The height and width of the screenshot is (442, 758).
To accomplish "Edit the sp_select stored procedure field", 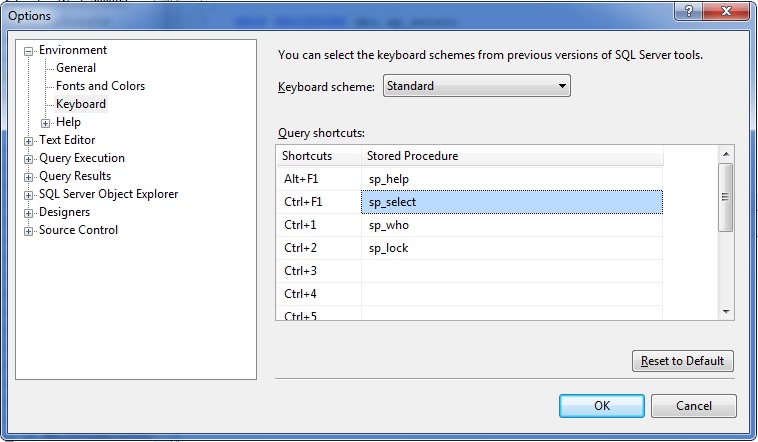I will 510,202.
